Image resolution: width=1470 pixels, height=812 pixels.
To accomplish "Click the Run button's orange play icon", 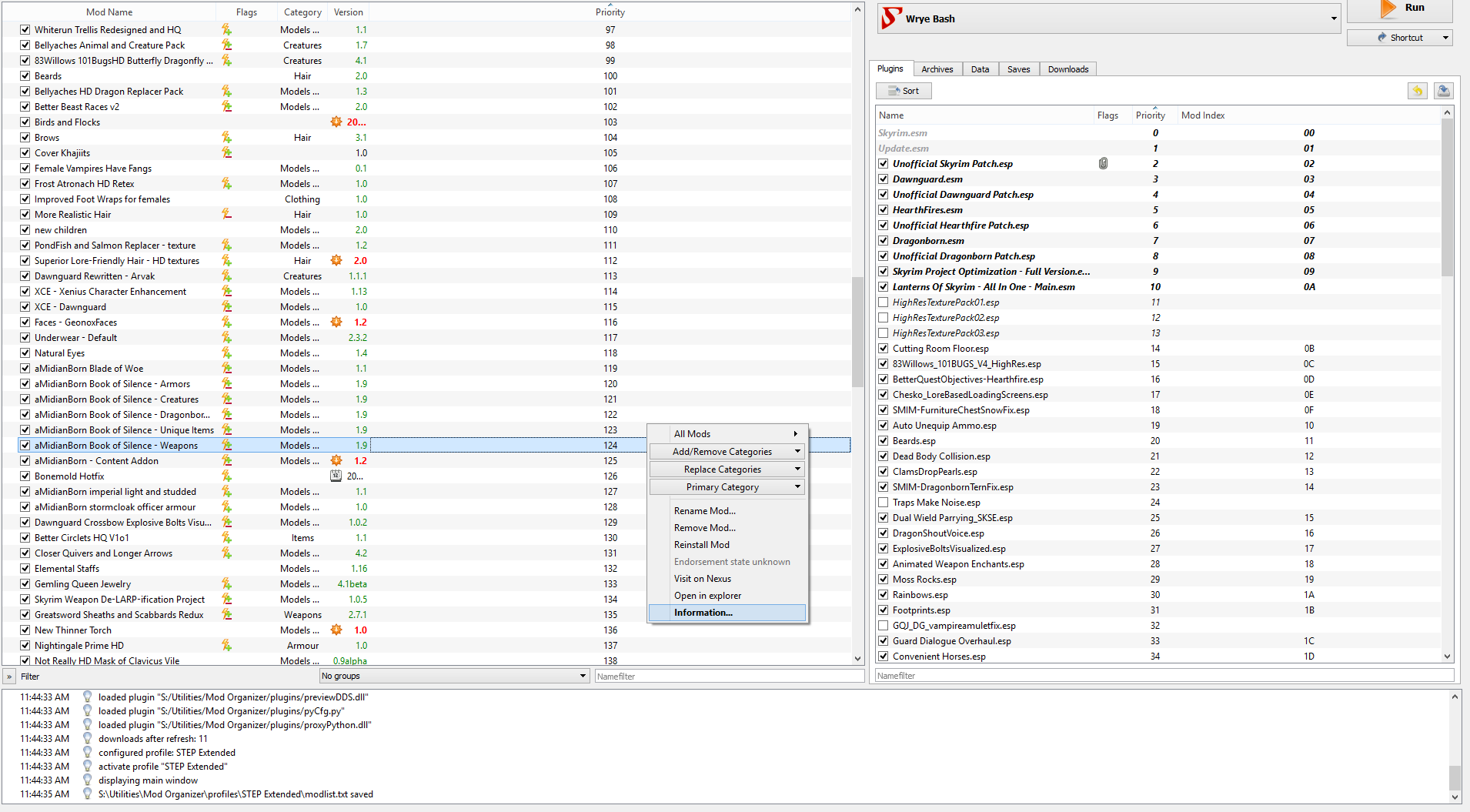I will pyautogui.click(x=1388, y=8).
